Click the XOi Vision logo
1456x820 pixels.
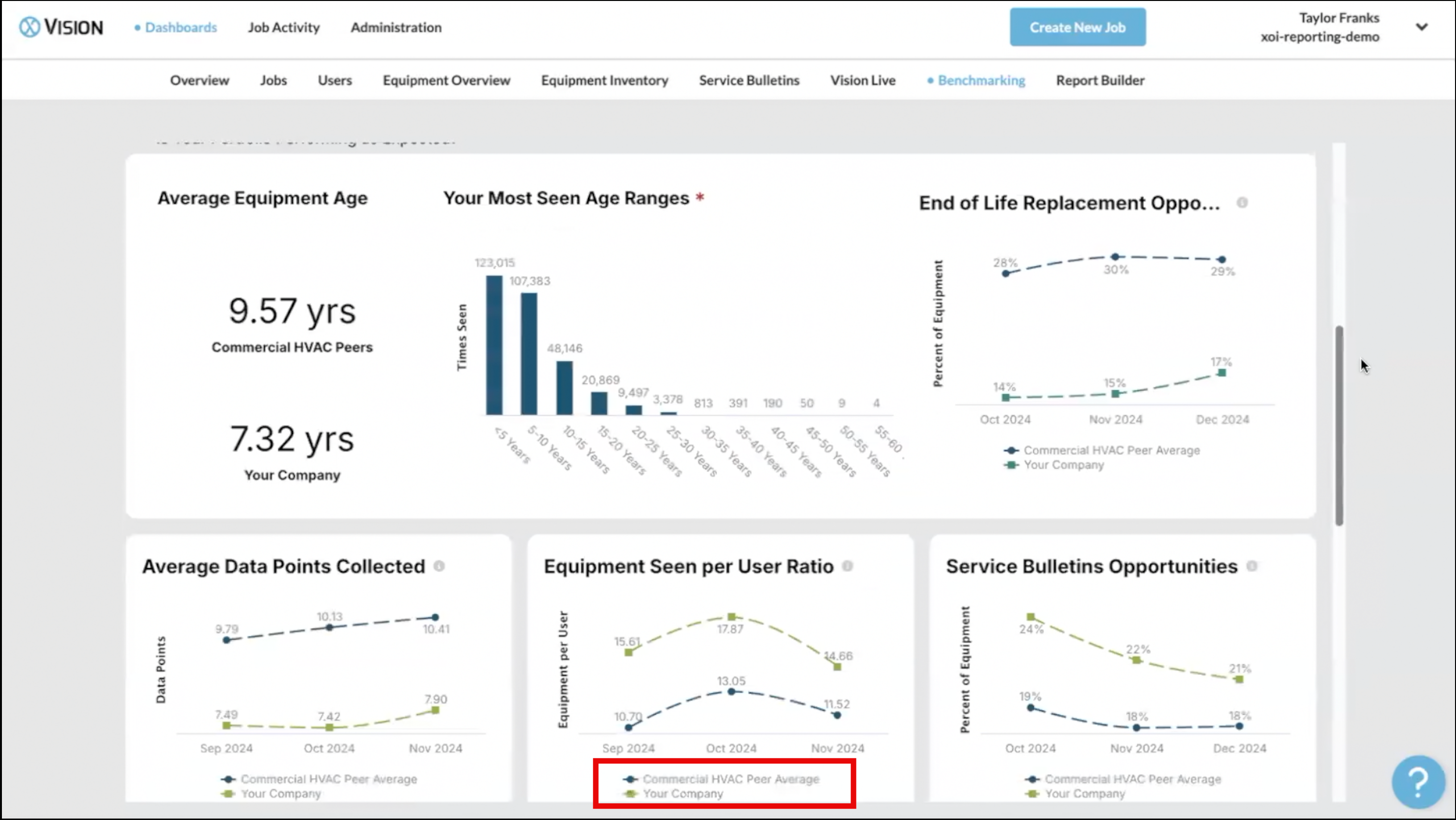[x=61, y=26]
